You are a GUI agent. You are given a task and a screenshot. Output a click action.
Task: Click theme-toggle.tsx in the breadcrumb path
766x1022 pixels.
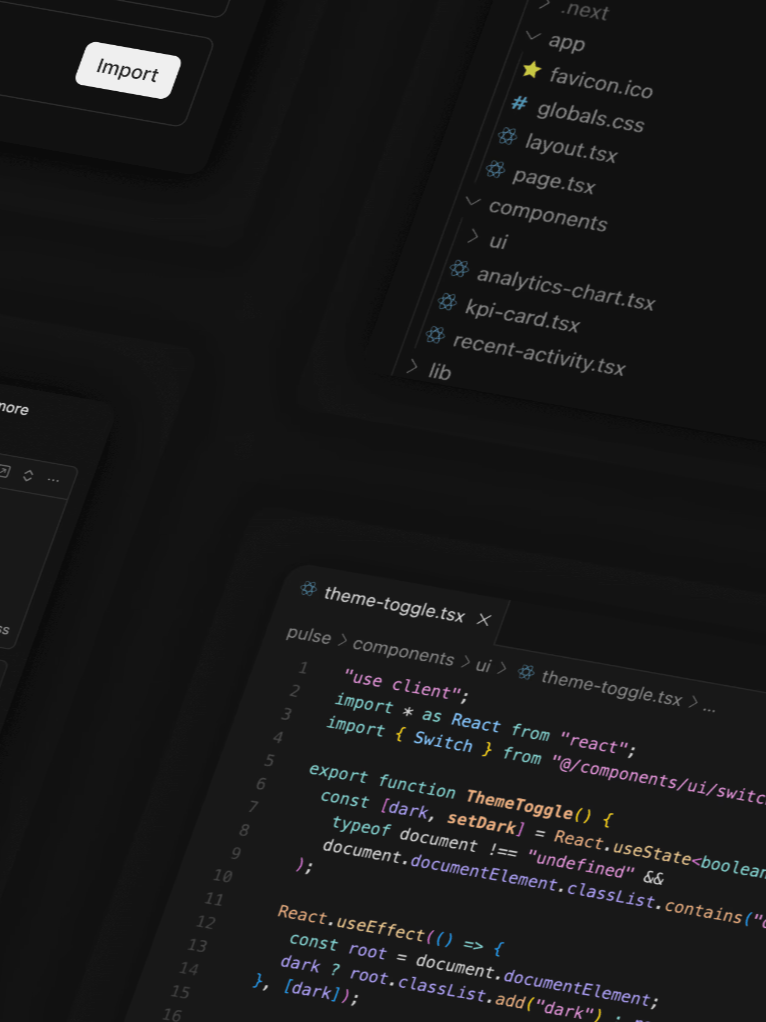(611, 688)
